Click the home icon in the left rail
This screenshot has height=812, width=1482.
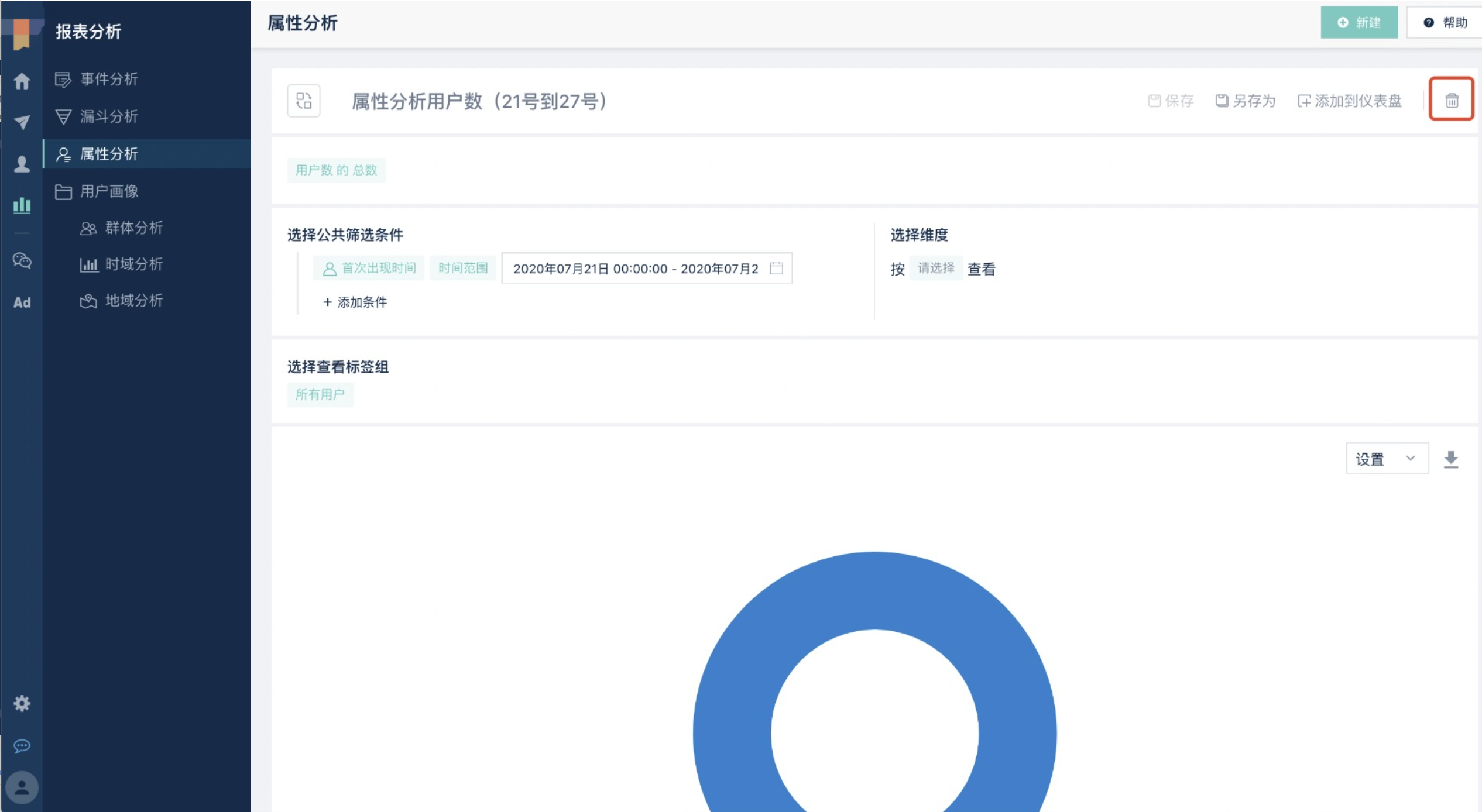pos(22,81)
